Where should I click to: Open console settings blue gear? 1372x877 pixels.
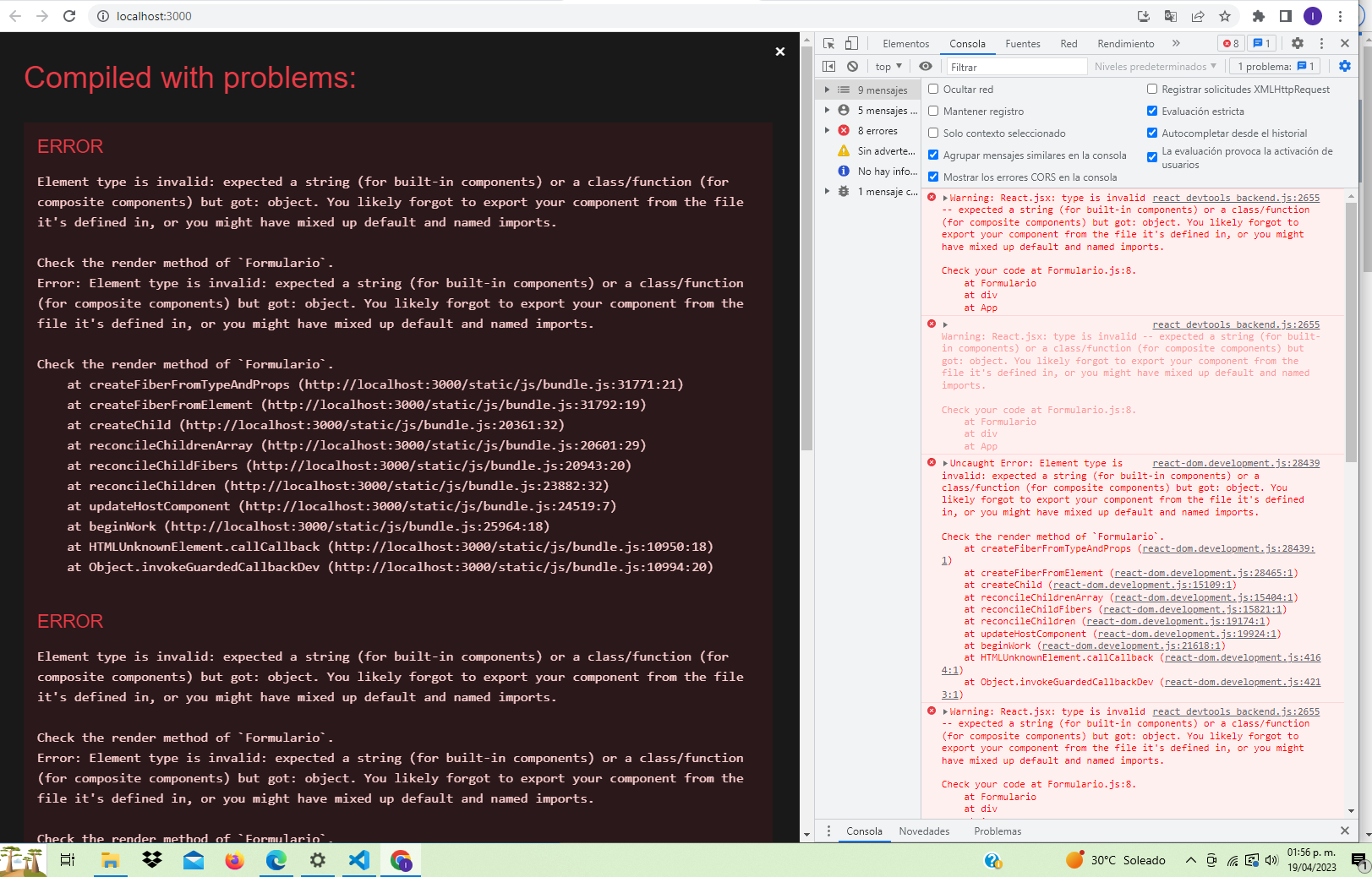pos(1345,66)
